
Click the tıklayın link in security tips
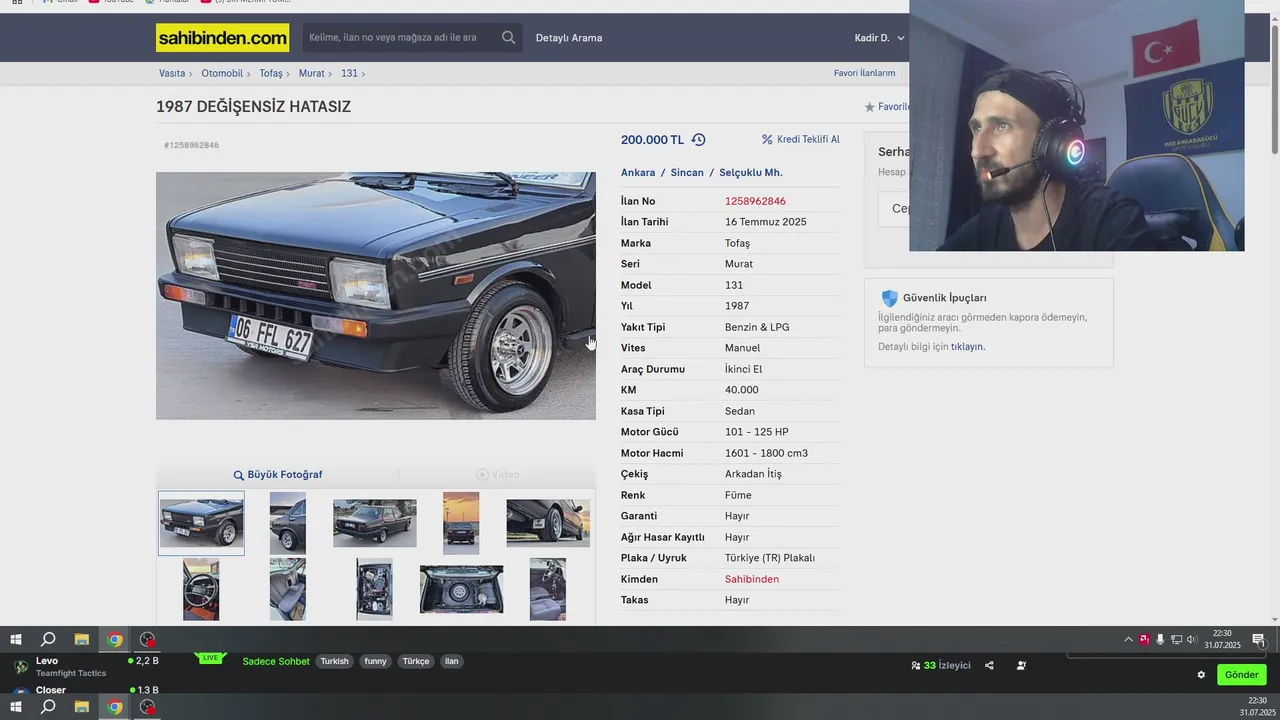pos(967,347)
